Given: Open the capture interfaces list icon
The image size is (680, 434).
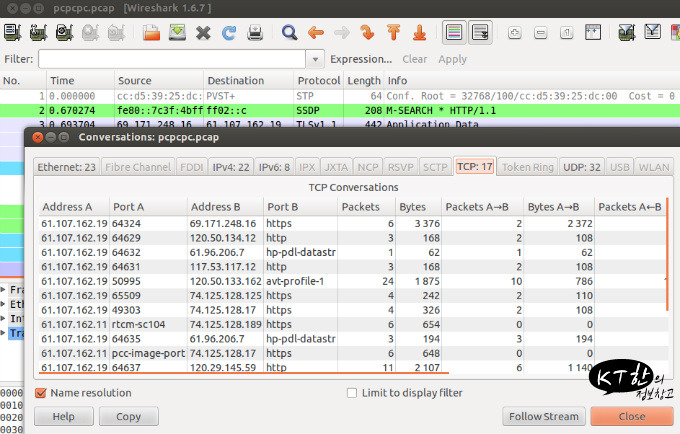Looking at the screenshot, I should pyautogui.click(x=13, y=33).
